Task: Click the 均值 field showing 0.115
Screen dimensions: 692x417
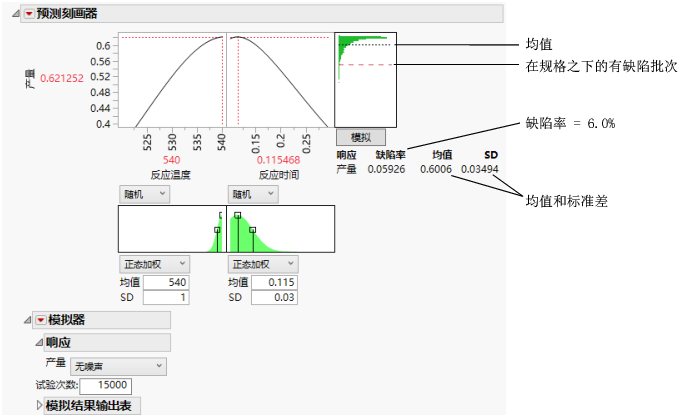Action: pyautogui.click(x=274, y=282)
